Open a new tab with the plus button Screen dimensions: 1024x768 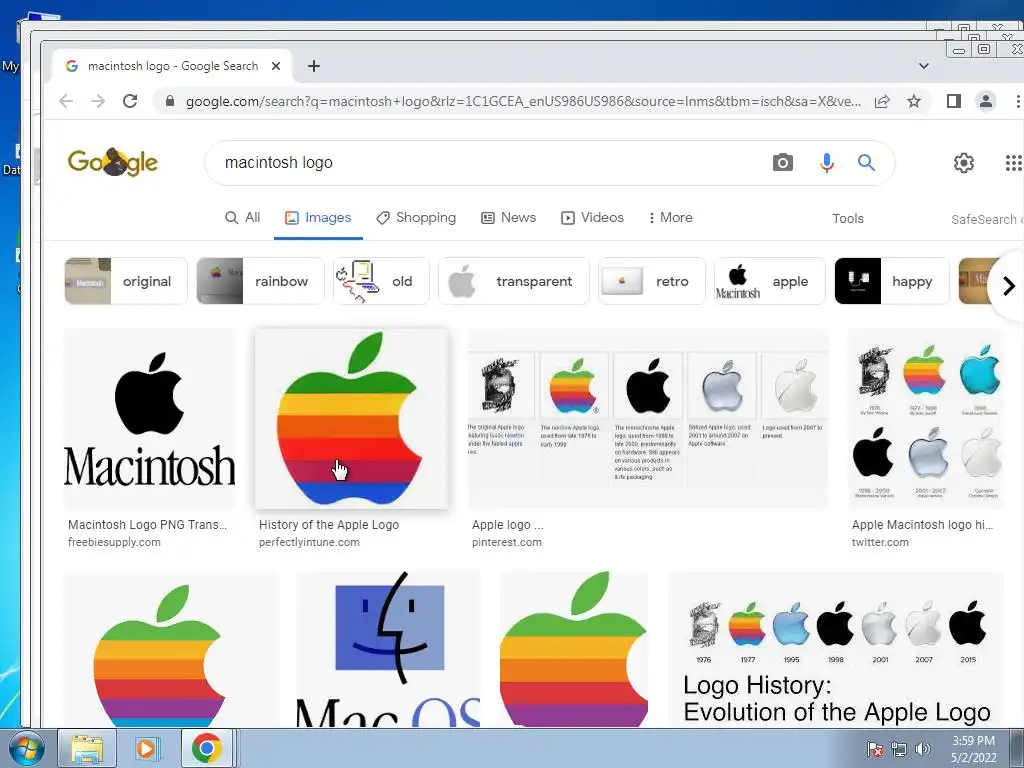[x=314, y=66]
